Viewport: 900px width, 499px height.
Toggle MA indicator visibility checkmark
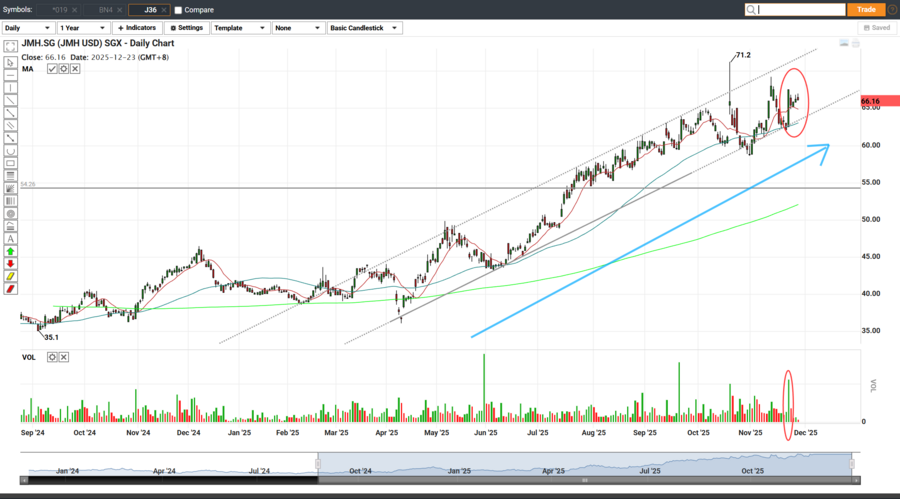52,69
